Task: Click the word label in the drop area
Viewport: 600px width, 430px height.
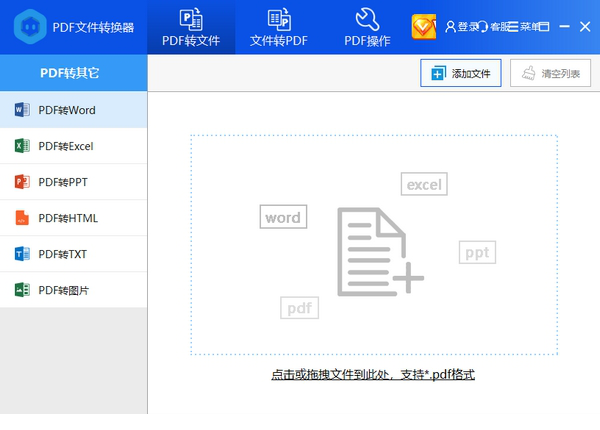Action: [283, 217]
